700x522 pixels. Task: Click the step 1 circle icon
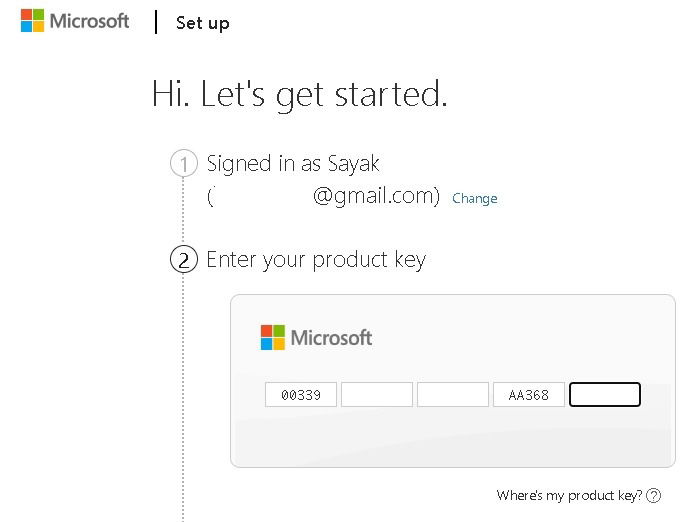pyautogui.click(x=183, y=163)
